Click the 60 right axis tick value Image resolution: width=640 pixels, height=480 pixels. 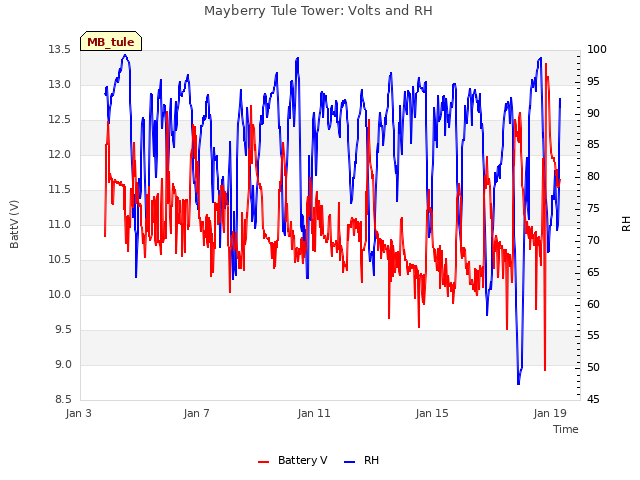(x=593, y=304)
